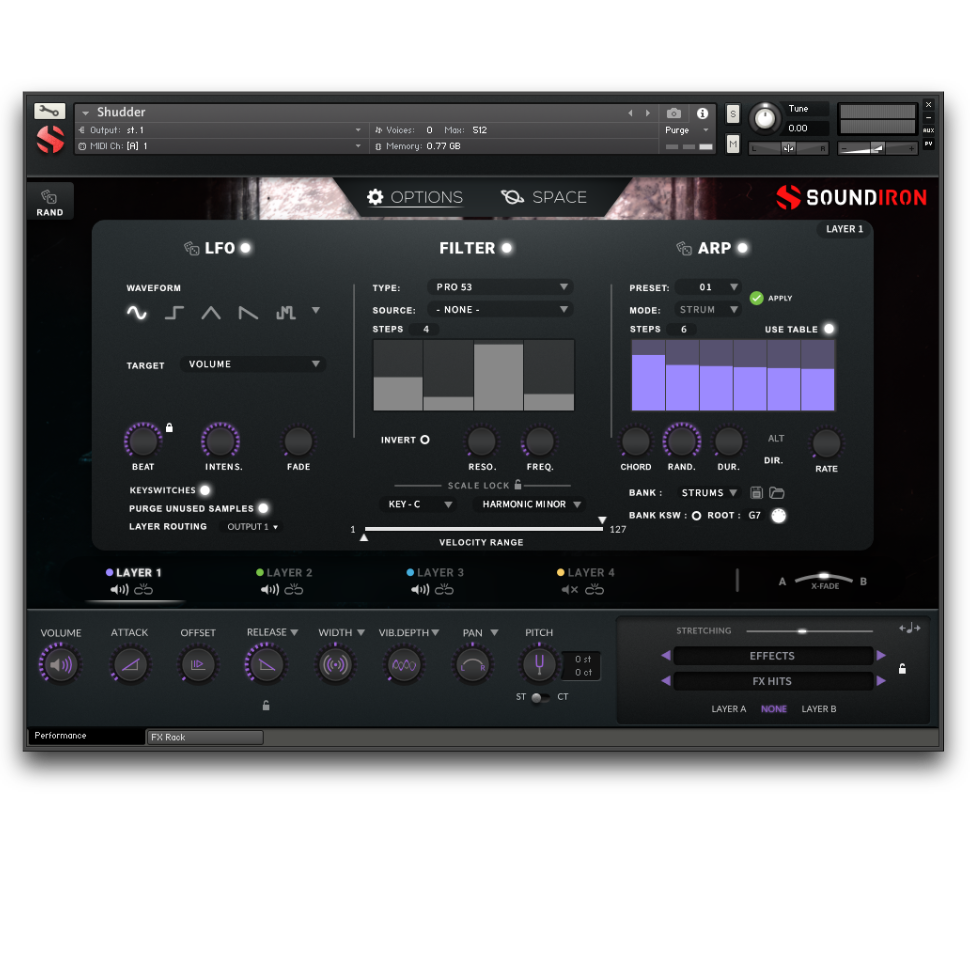Click the wrench icon in header
970x970 pixels.
[x=49, y=111]
